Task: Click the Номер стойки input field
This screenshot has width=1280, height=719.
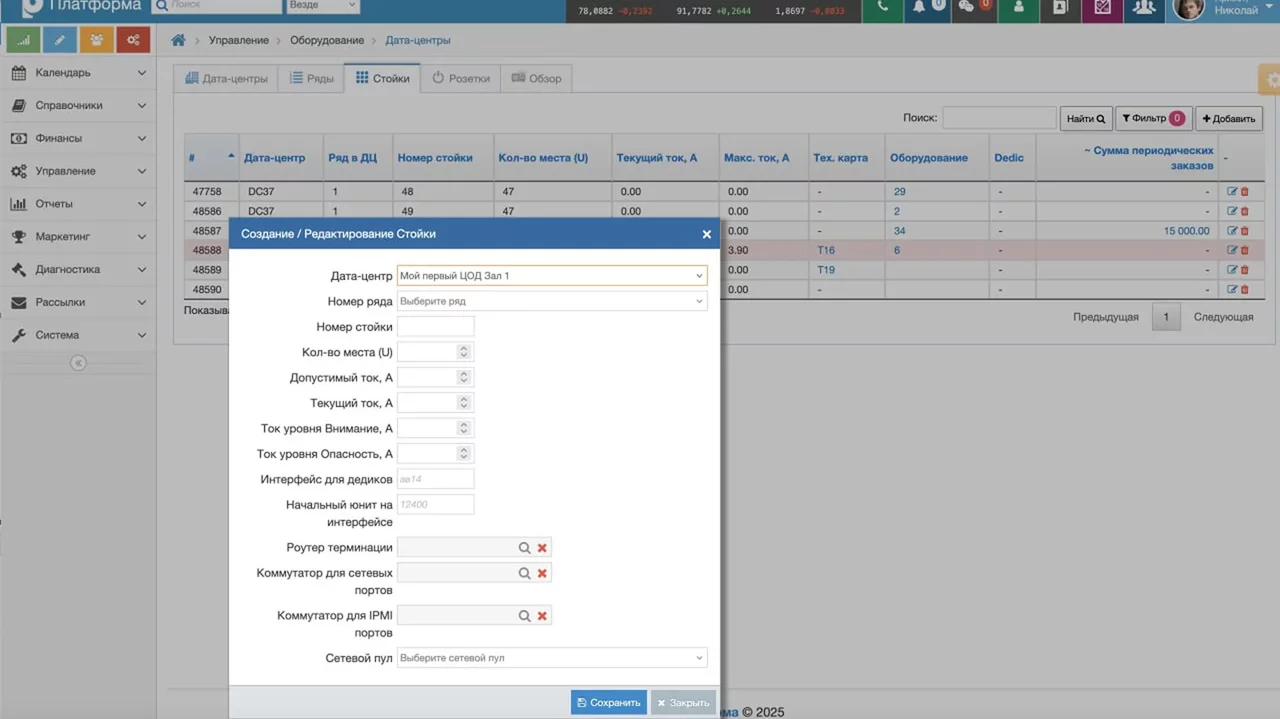Action: 435,327
